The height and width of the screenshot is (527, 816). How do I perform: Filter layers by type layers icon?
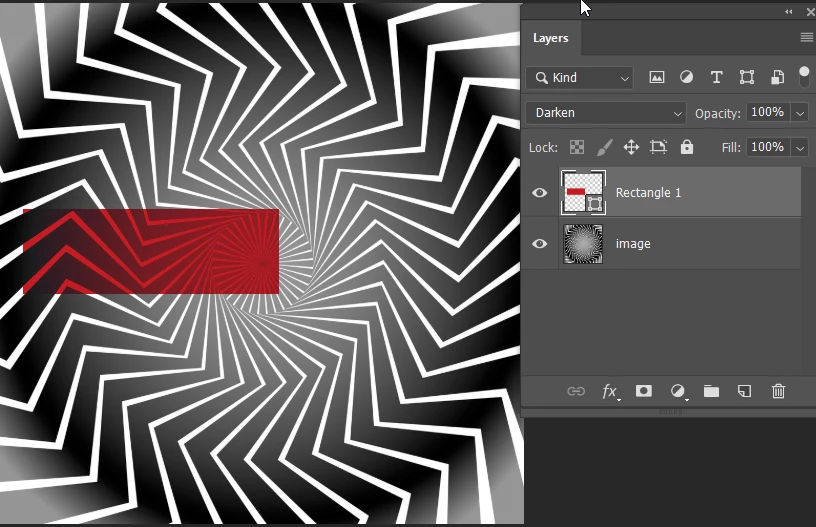click(x=717, y=78)
